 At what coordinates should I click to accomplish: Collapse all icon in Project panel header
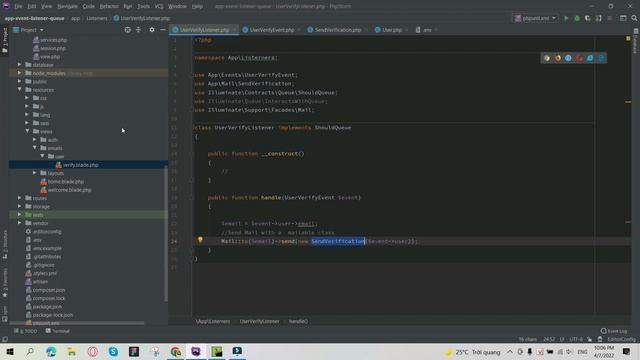[138, 30]
